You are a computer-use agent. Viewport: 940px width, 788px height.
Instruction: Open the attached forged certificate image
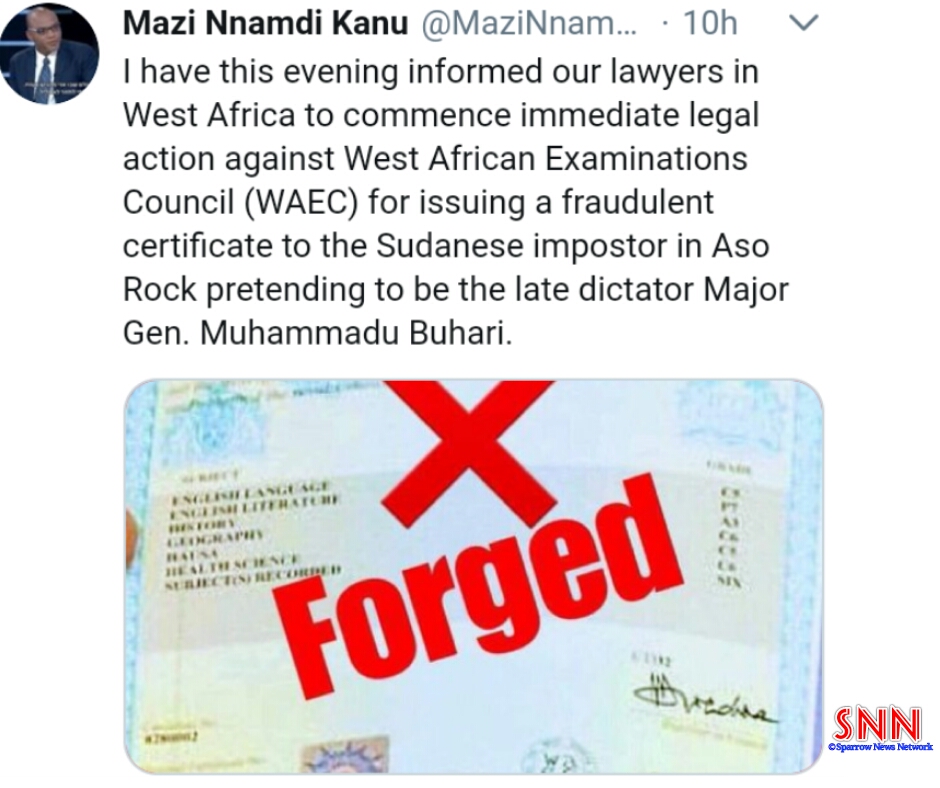coord(474,576)
